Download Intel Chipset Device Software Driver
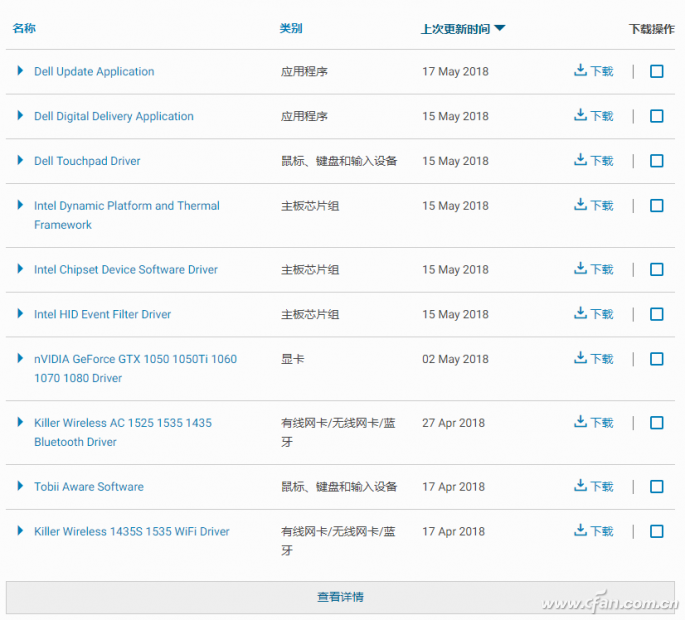The image size is (685, 620). pyautogui.click(x=593, y=269)
